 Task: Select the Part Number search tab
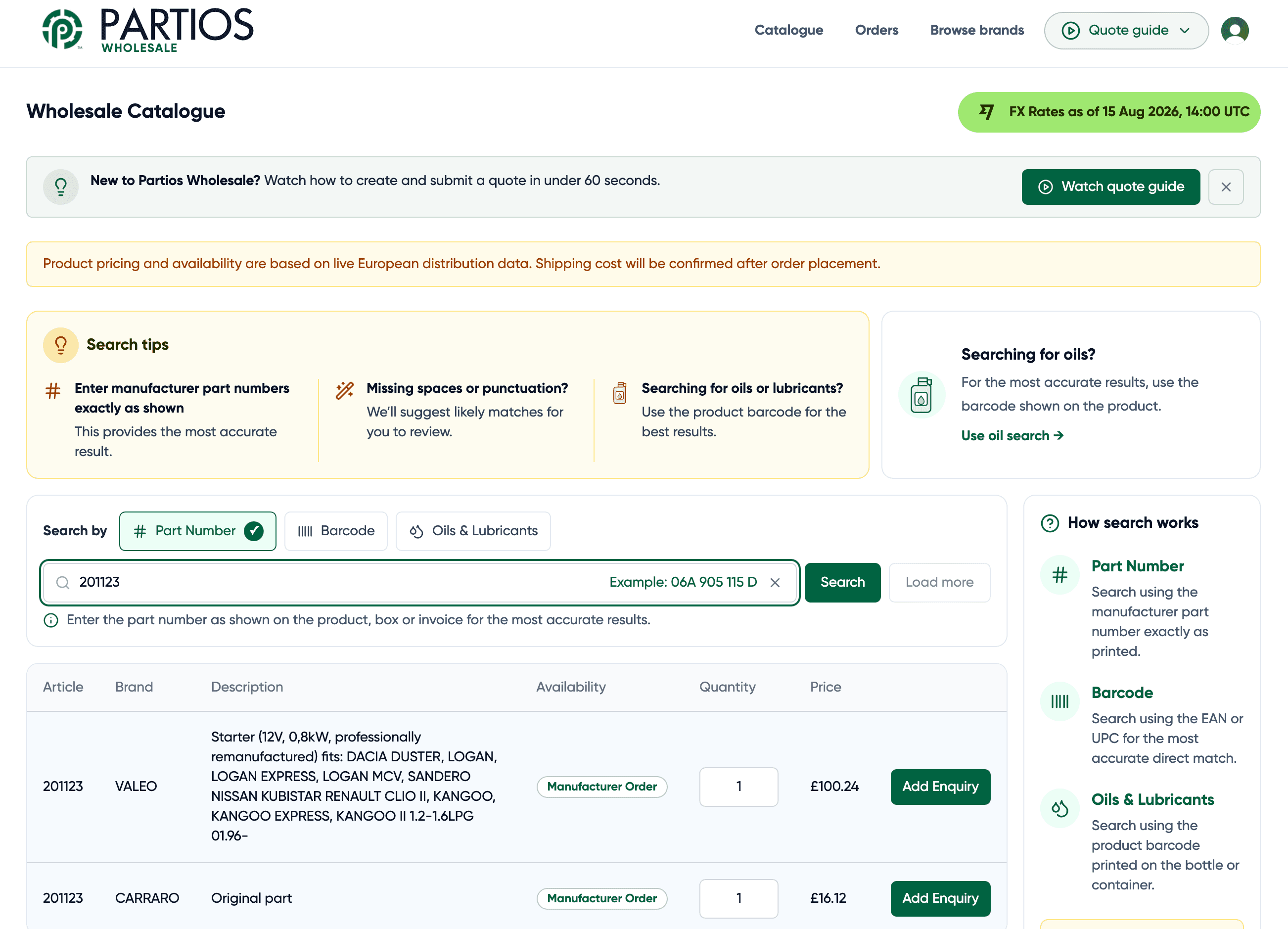pyautogui.click(x=198, y=531)
